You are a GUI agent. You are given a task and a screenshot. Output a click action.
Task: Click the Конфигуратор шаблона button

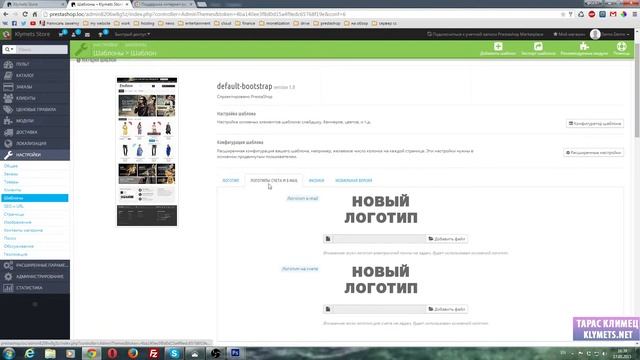595,123
